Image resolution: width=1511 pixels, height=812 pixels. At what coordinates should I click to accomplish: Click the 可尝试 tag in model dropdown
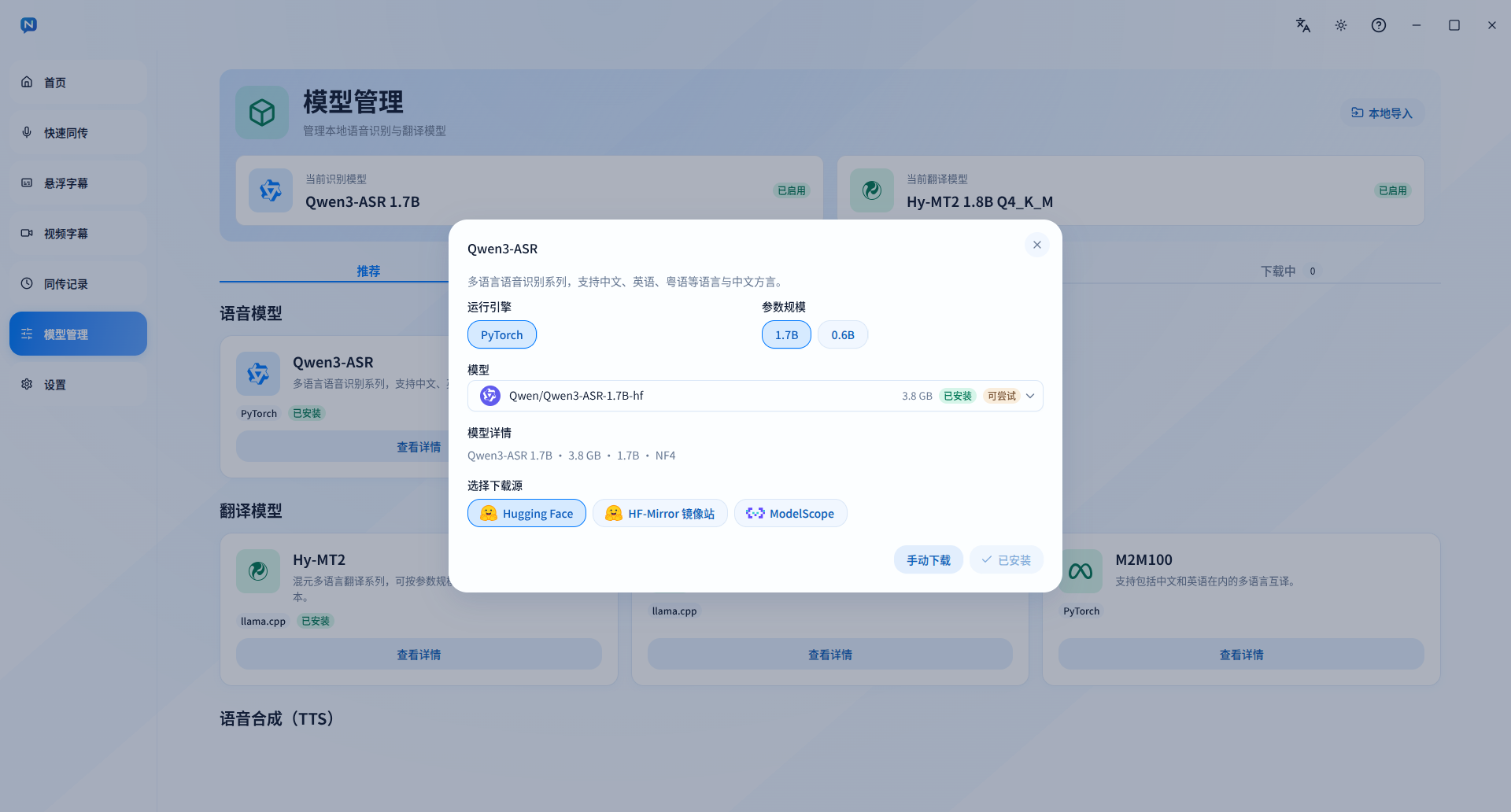1002,396
